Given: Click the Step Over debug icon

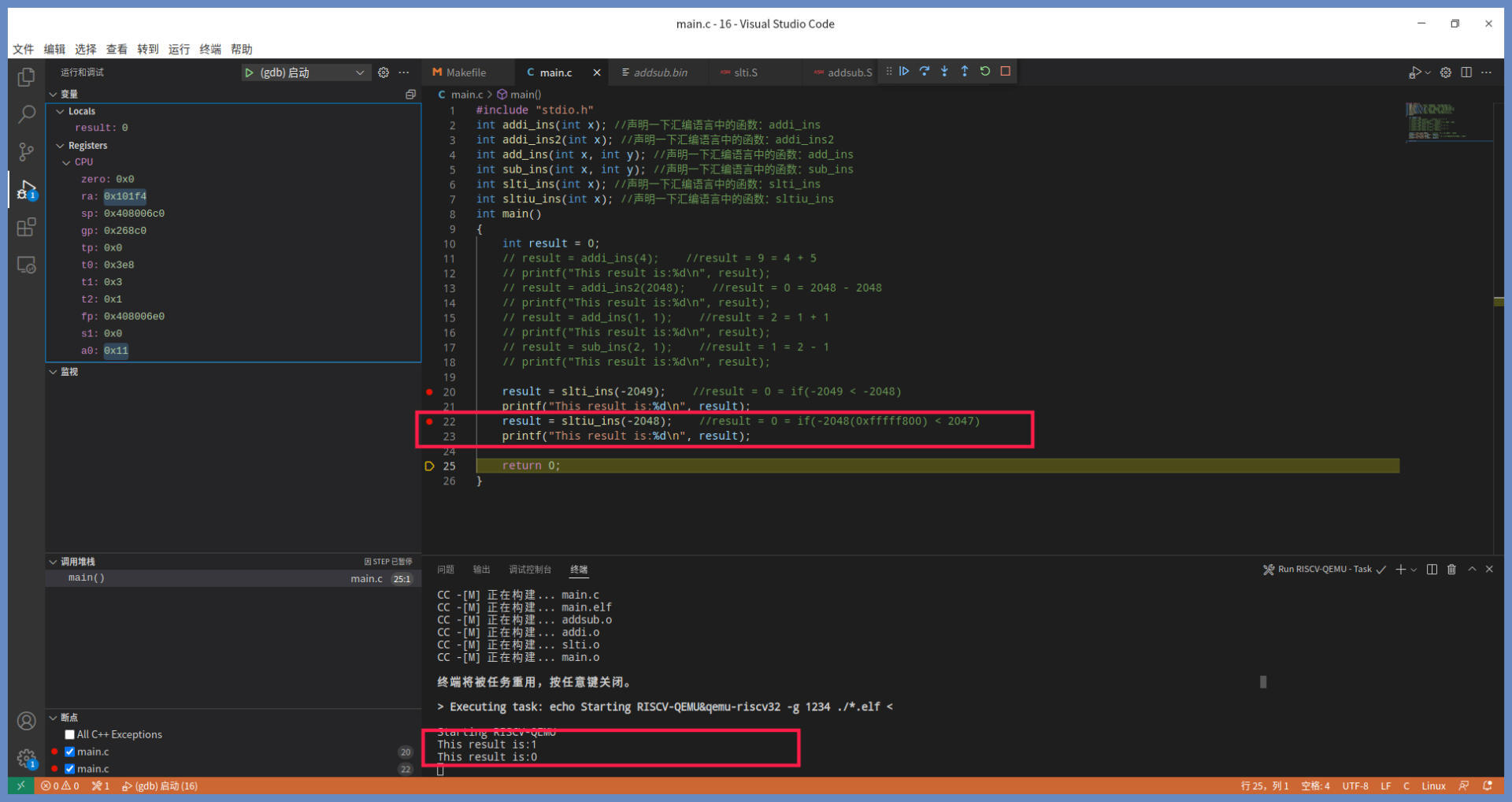Looking at the screenshot, I should click(925, 72).
